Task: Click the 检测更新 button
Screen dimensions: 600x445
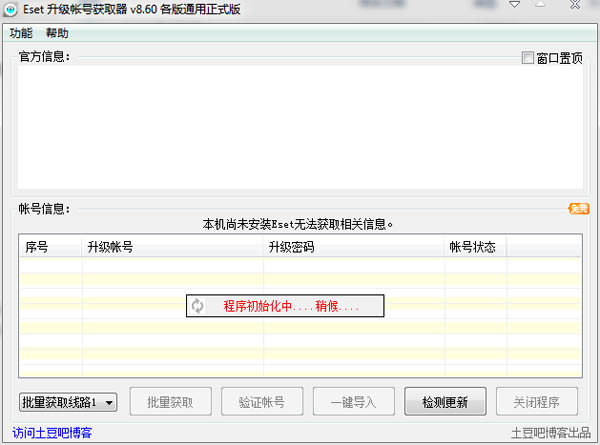Action: [x=445, y=401]
